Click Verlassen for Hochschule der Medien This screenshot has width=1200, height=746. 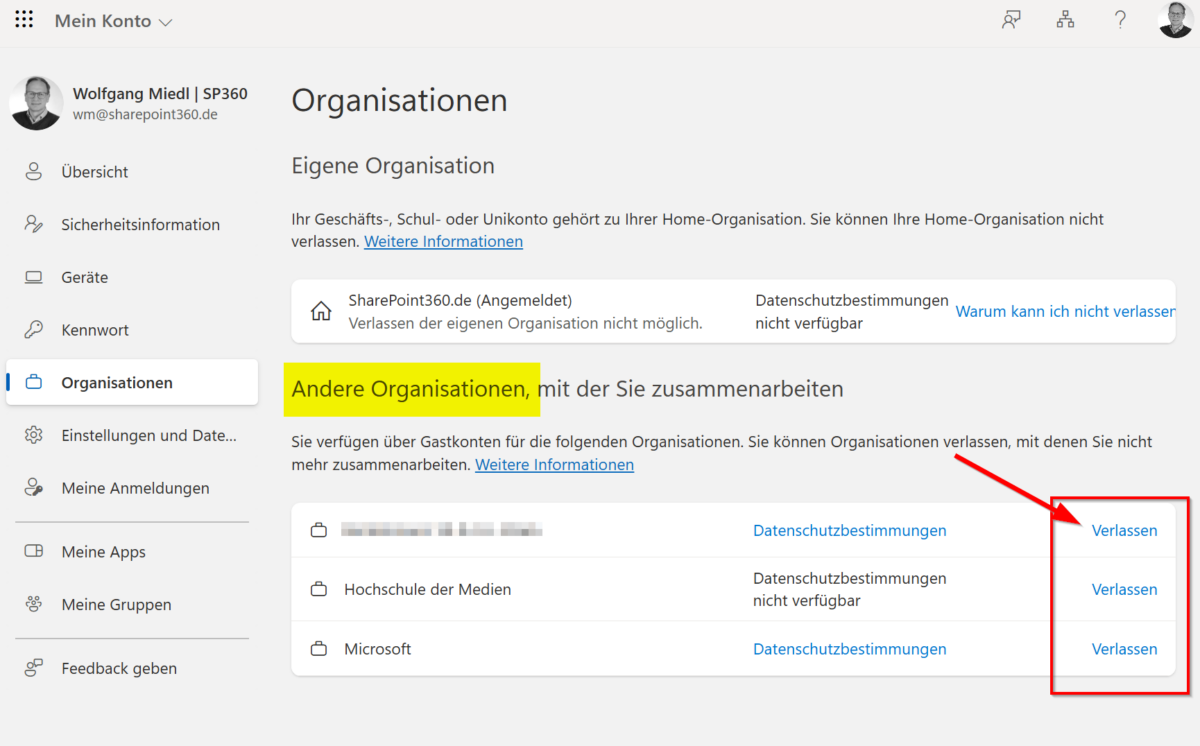(x=1124, y=590)
